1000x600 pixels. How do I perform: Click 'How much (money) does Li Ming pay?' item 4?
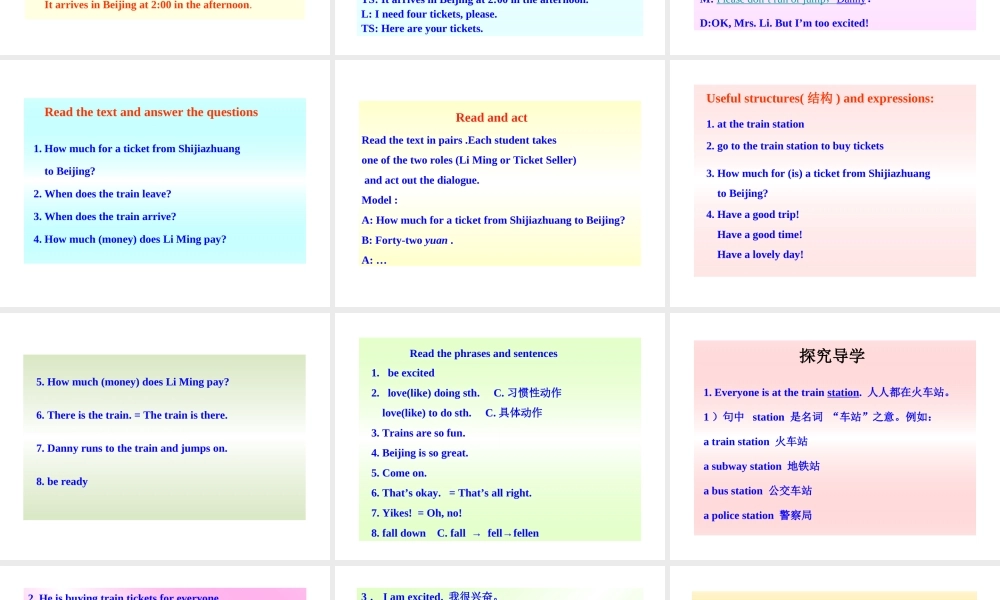(129, 239)
